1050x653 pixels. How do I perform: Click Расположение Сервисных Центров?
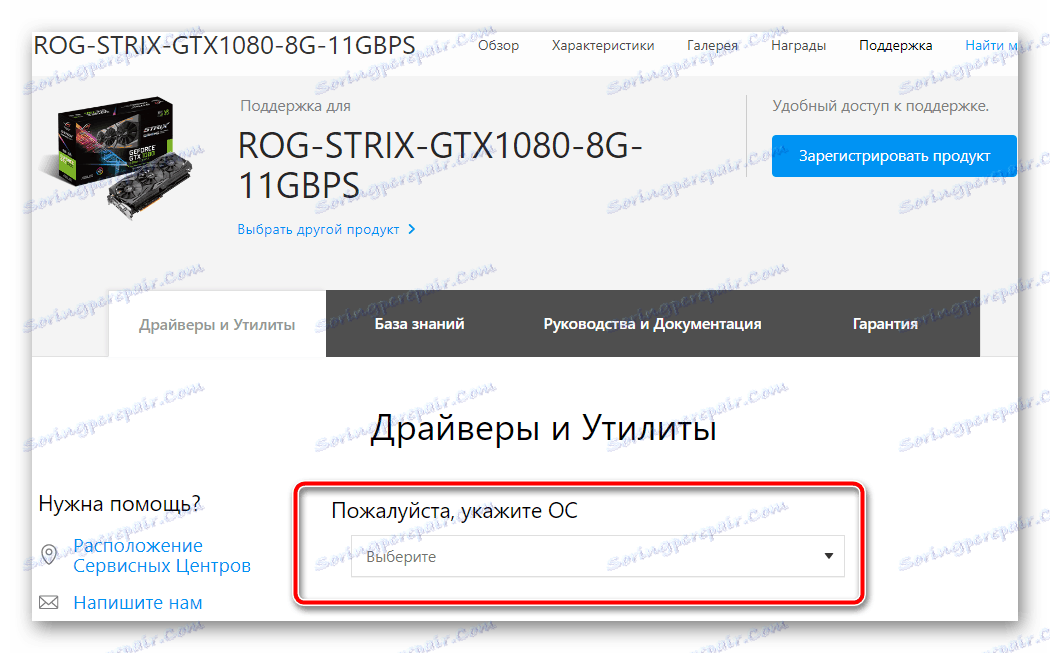(x=137, y=555)
